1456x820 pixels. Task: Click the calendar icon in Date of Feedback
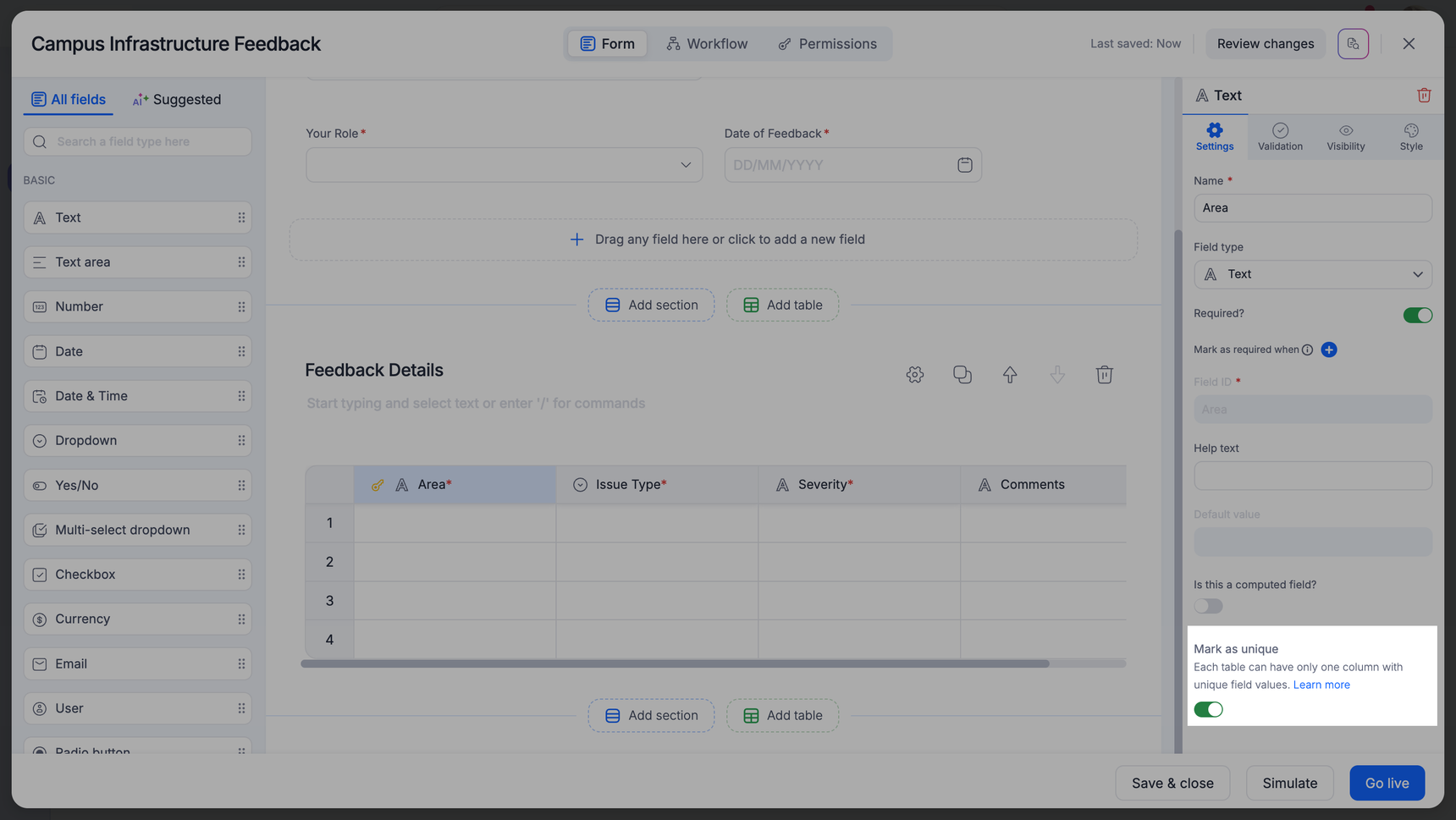[964, 165]
